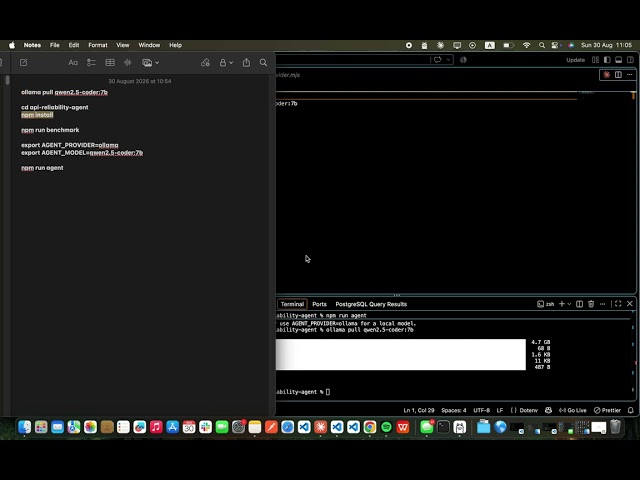Click the Prettier status item
Screen dimensions: 640x480
[607, 410]
